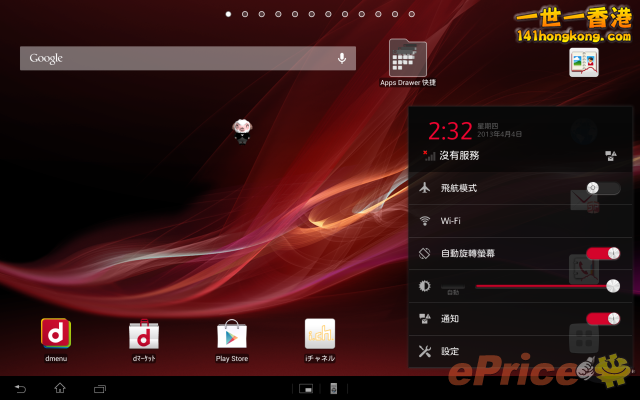This screenshot has height=400, width=640.
Task: Tap the 2:32 clock in quick panel
Action: click(450, 131)
